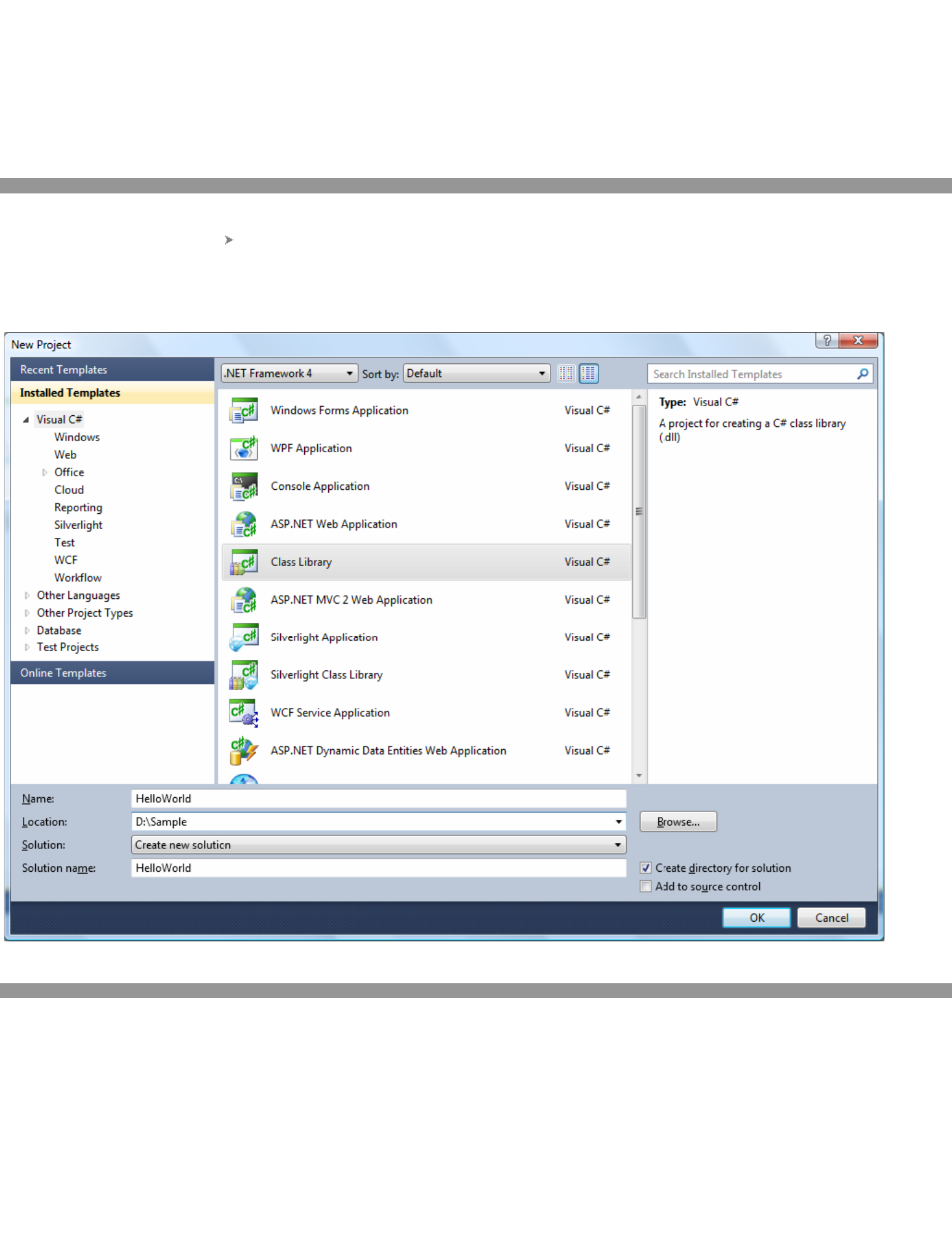This screenshot has height=1234, width=952.
Task: Choose the Silverlight Application template icon
Action: tap(243, 638)
